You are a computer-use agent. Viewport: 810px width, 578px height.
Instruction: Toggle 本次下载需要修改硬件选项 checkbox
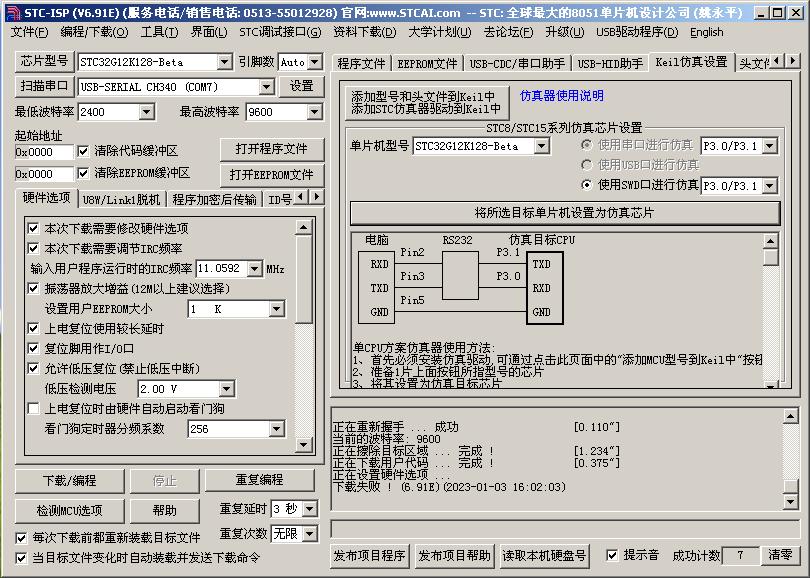click(33, 228)
